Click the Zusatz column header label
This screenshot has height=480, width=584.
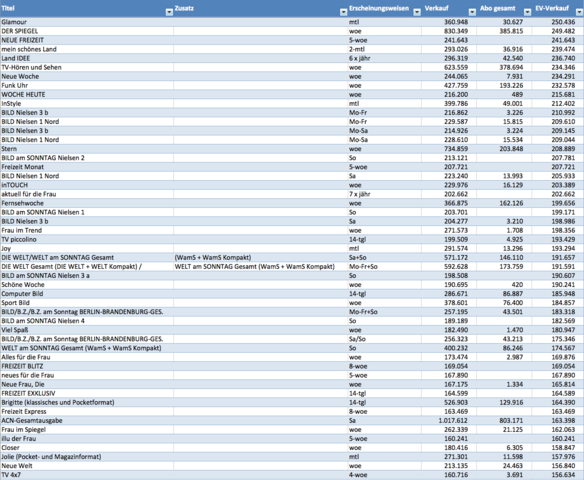(184, 8)
